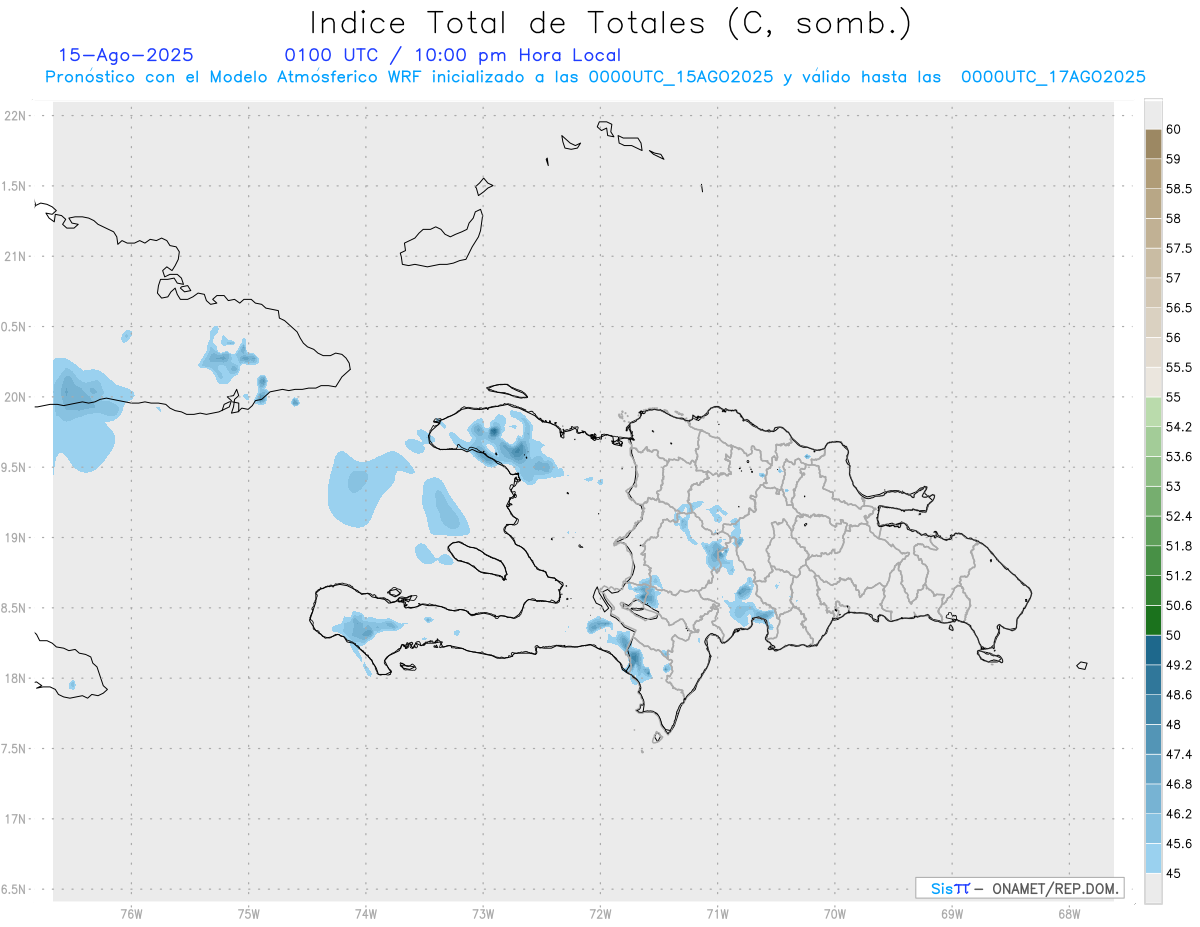This screenshot has width=1200, height=927.
Task: Click the legend value '50'
Action: [x=1173, y=635]
